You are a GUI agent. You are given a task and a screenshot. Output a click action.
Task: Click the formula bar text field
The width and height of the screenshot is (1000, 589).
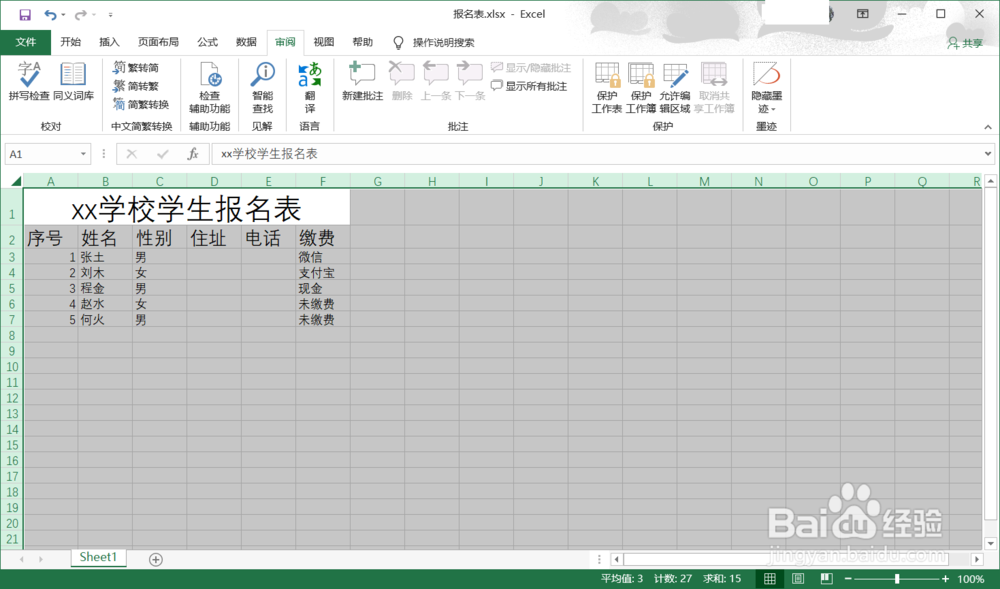(x=596, y=154)
